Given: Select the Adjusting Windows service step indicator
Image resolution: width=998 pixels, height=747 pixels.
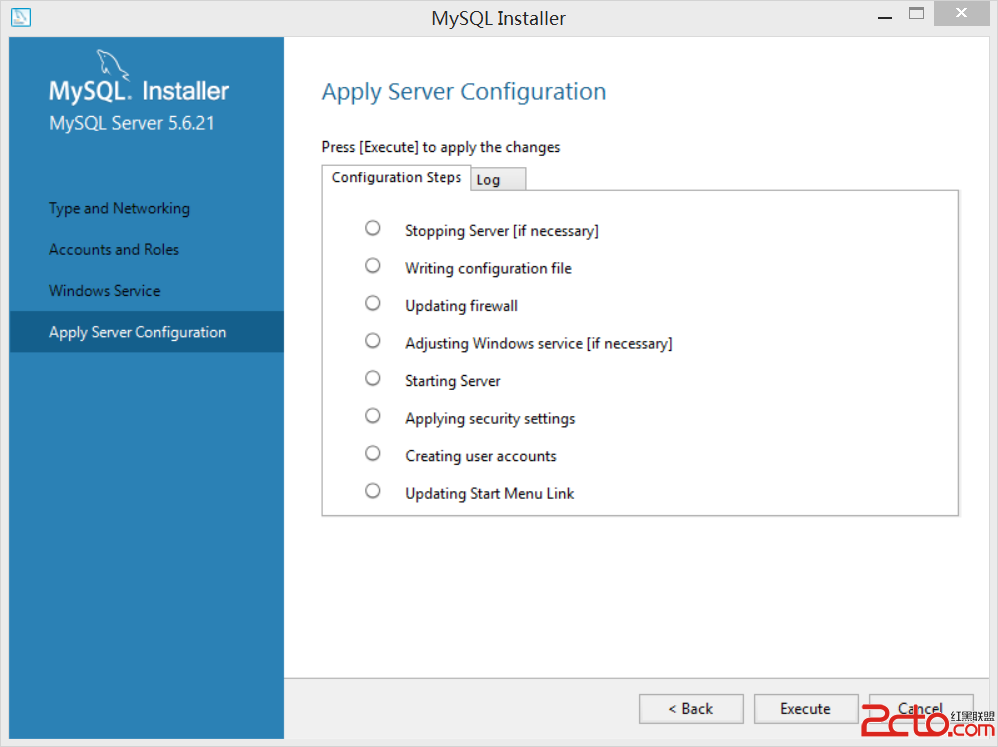Looking at the screenshot, I should pyautogui.click(x=372, y=340).
